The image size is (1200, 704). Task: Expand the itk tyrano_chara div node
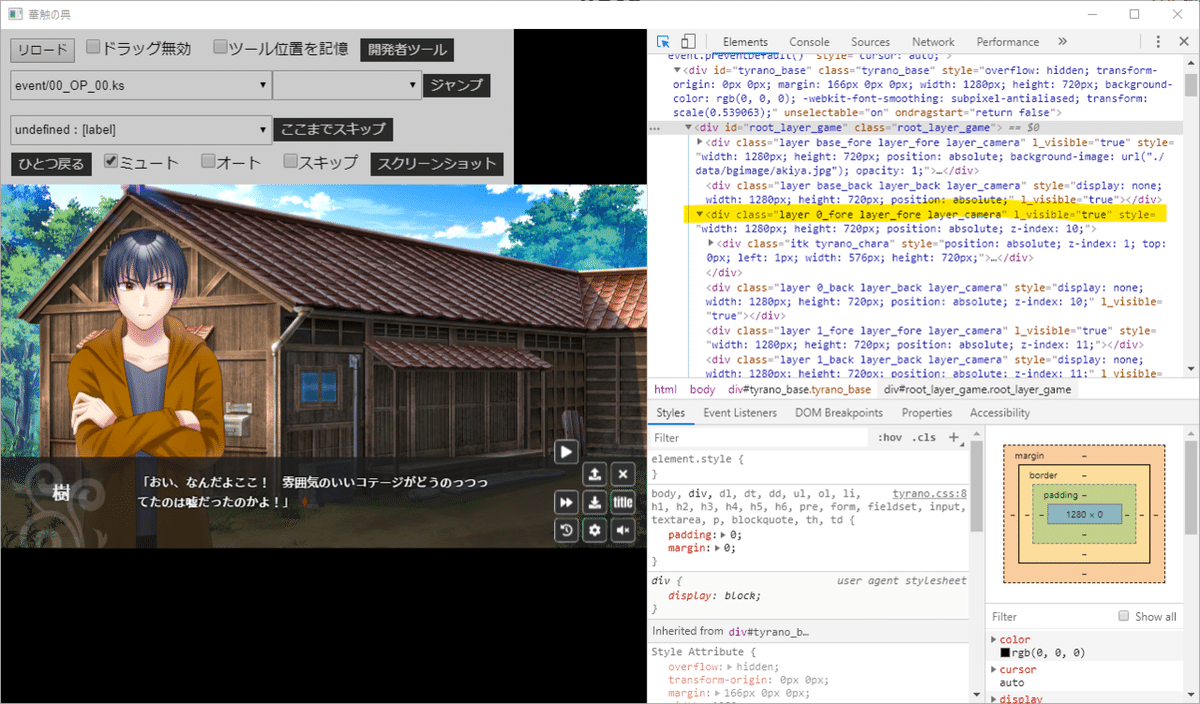coord(711,244)
